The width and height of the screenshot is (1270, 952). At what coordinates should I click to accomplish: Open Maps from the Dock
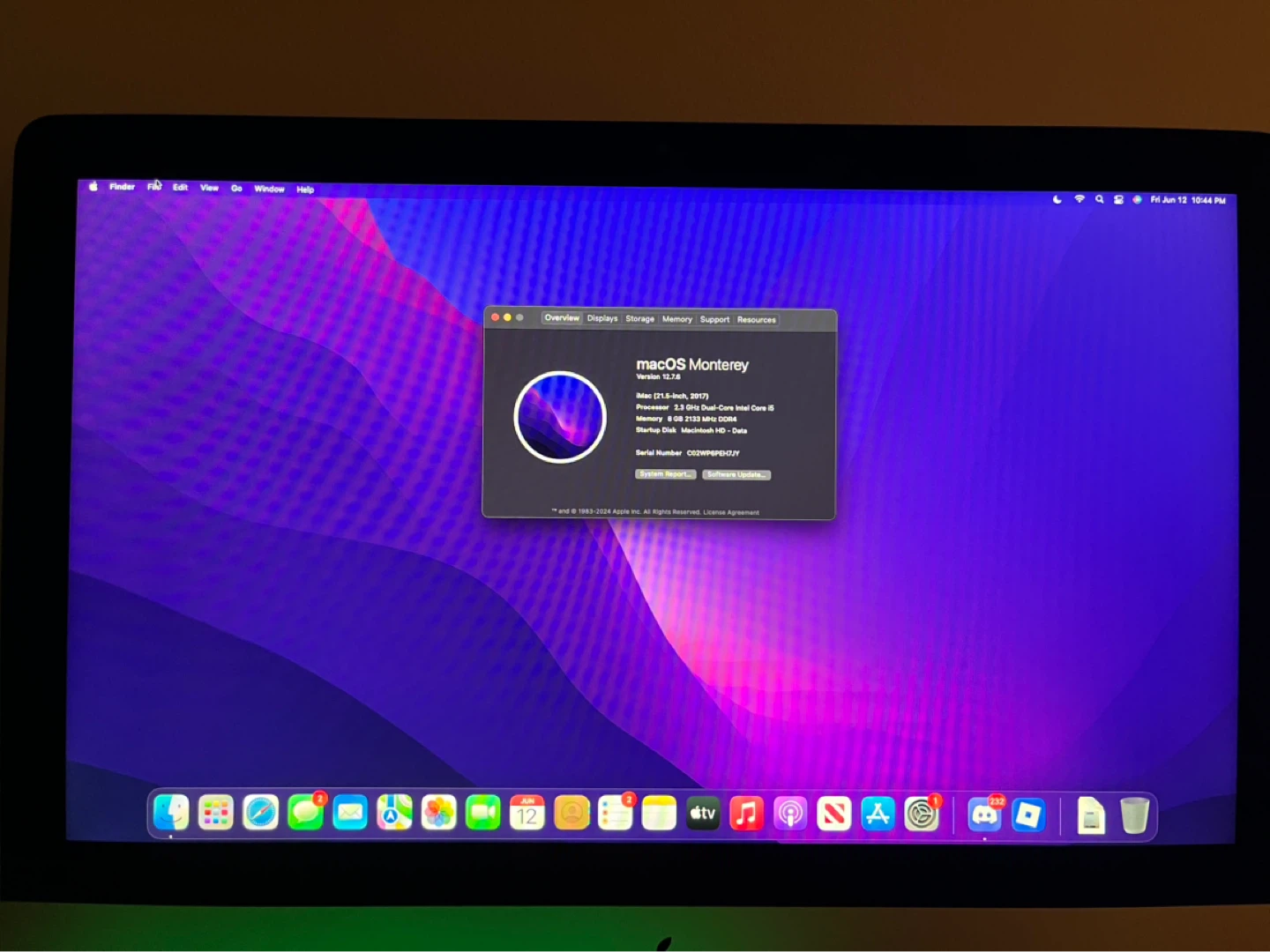(x=394, y=813)
